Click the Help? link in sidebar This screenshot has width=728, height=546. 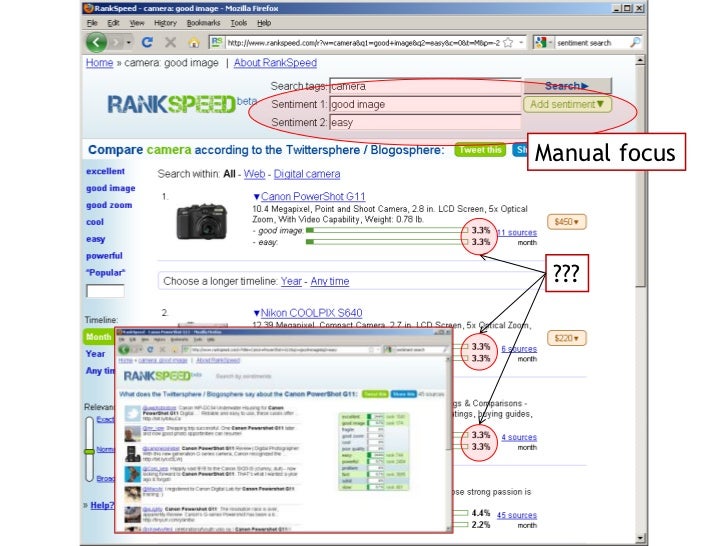102,505
